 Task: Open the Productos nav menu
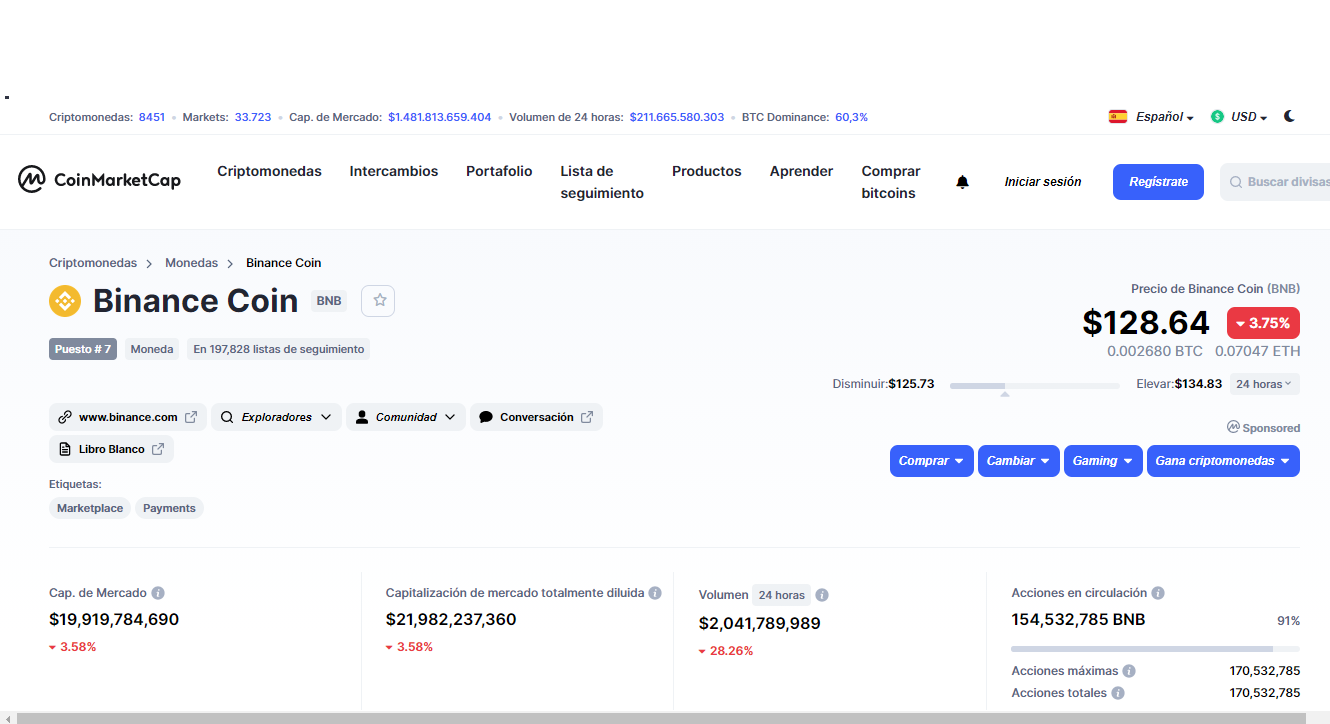coord(707,171)
